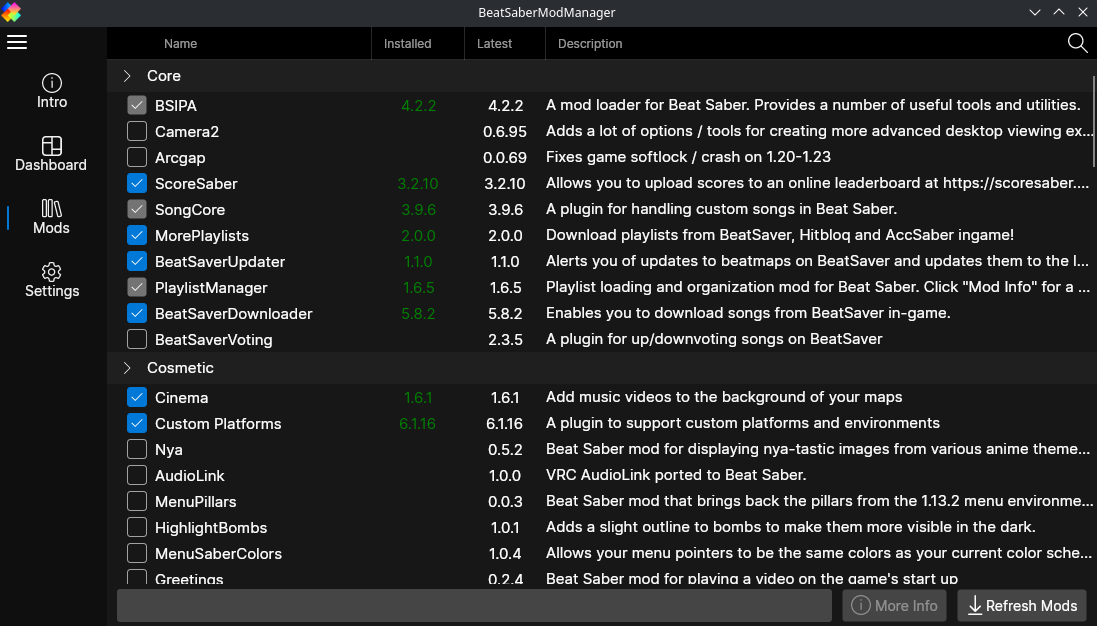Screen dimensions: 1097x626
Task: Uncheck the ScoreSaber mod
Action: (135, 183)
